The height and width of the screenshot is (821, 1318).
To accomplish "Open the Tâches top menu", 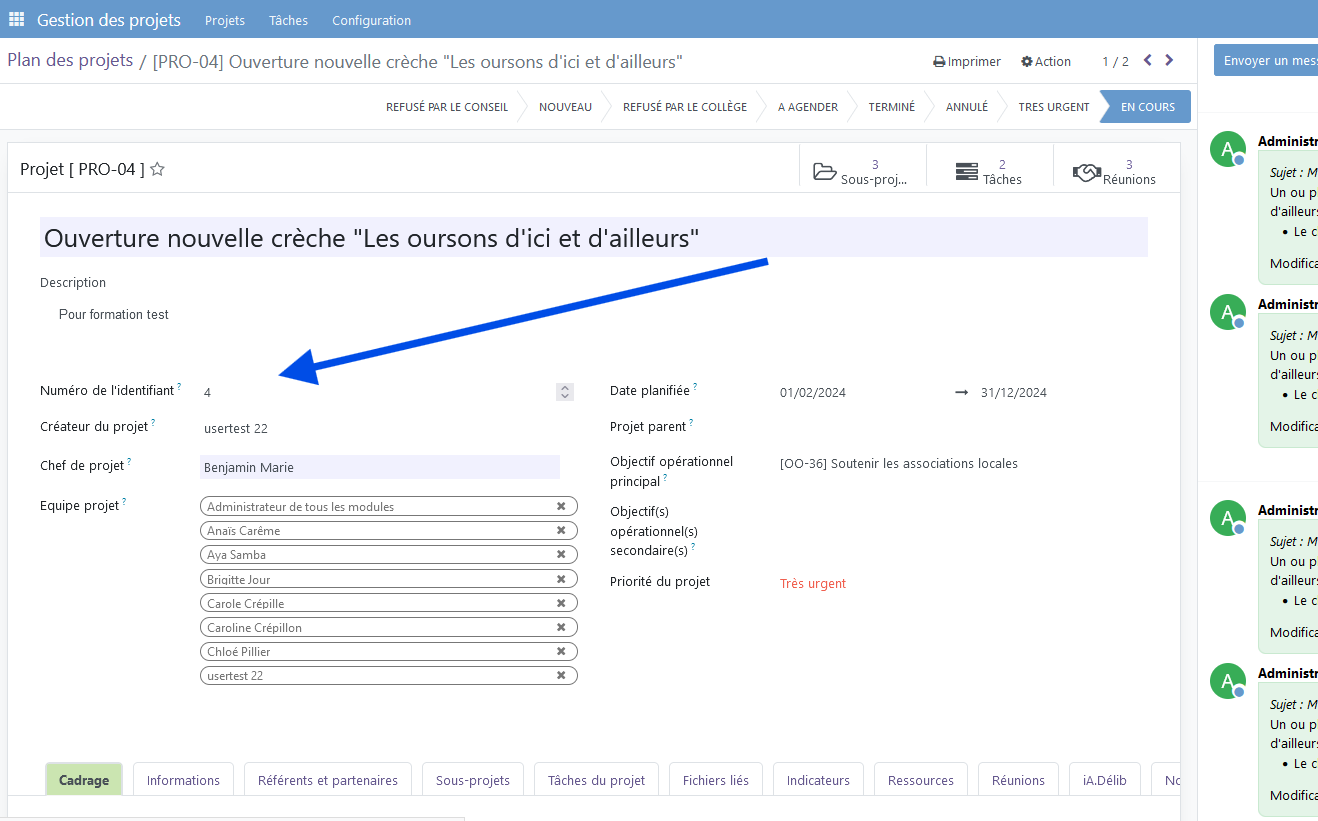I will pyautogui.click(x=288, y=20).
